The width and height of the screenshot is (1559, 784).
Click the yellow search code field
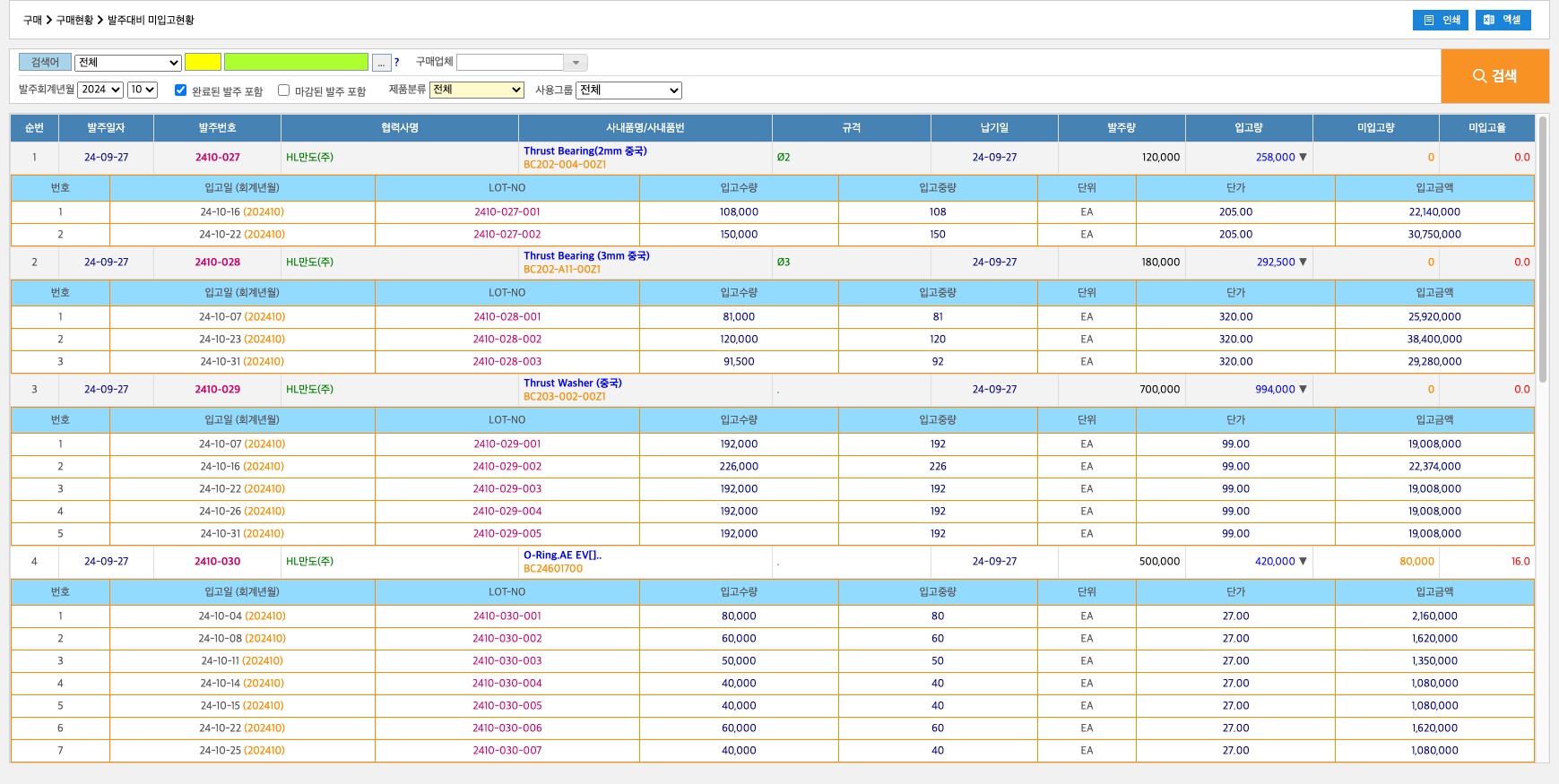pyautogui.click(x=203, y=63)
